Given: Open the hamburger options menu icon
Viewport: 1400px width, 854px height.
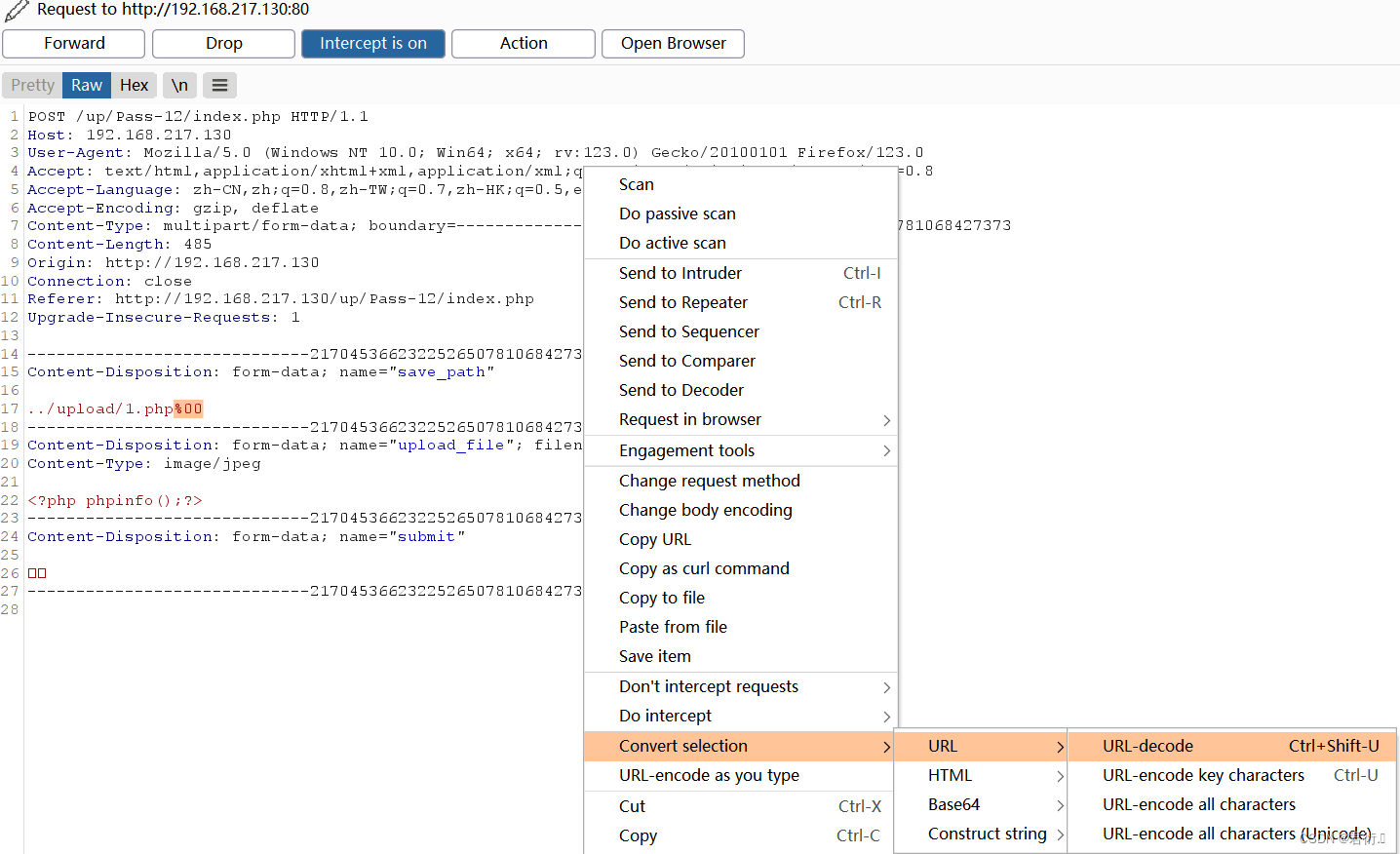Looking at the screenshot, I should [220, 86].
